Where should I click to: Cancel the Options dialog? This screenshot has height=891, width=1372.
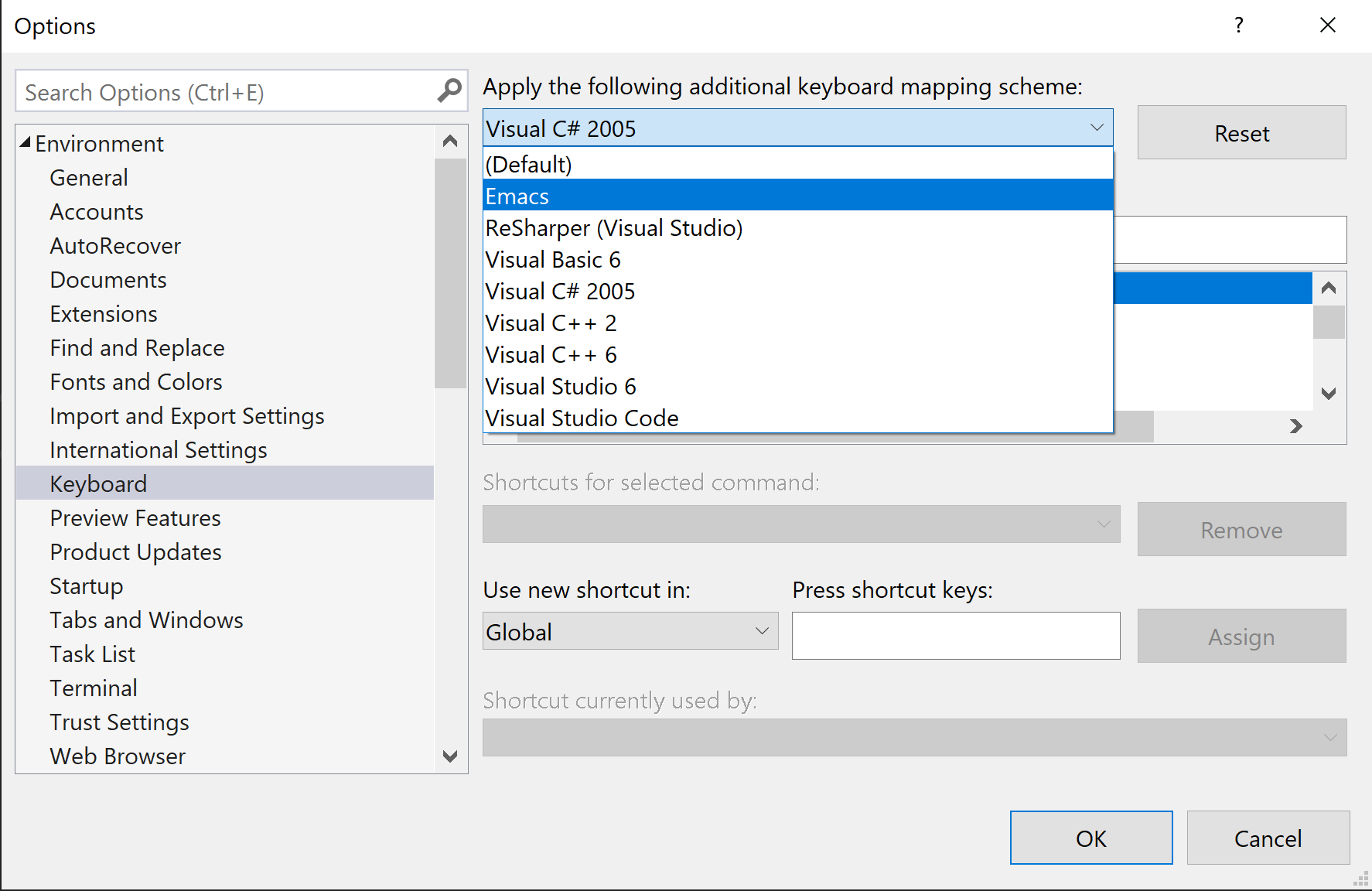pos(1268,838)
